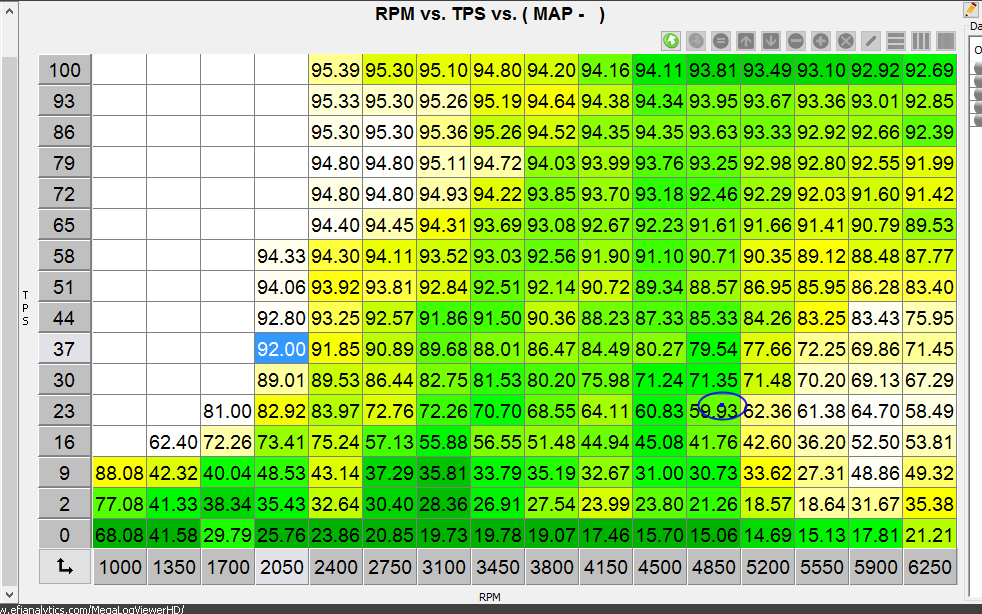Click the green up-arrow table toolbar icon
Viewport: 982px width, 614px height.
tap(671, 41)
